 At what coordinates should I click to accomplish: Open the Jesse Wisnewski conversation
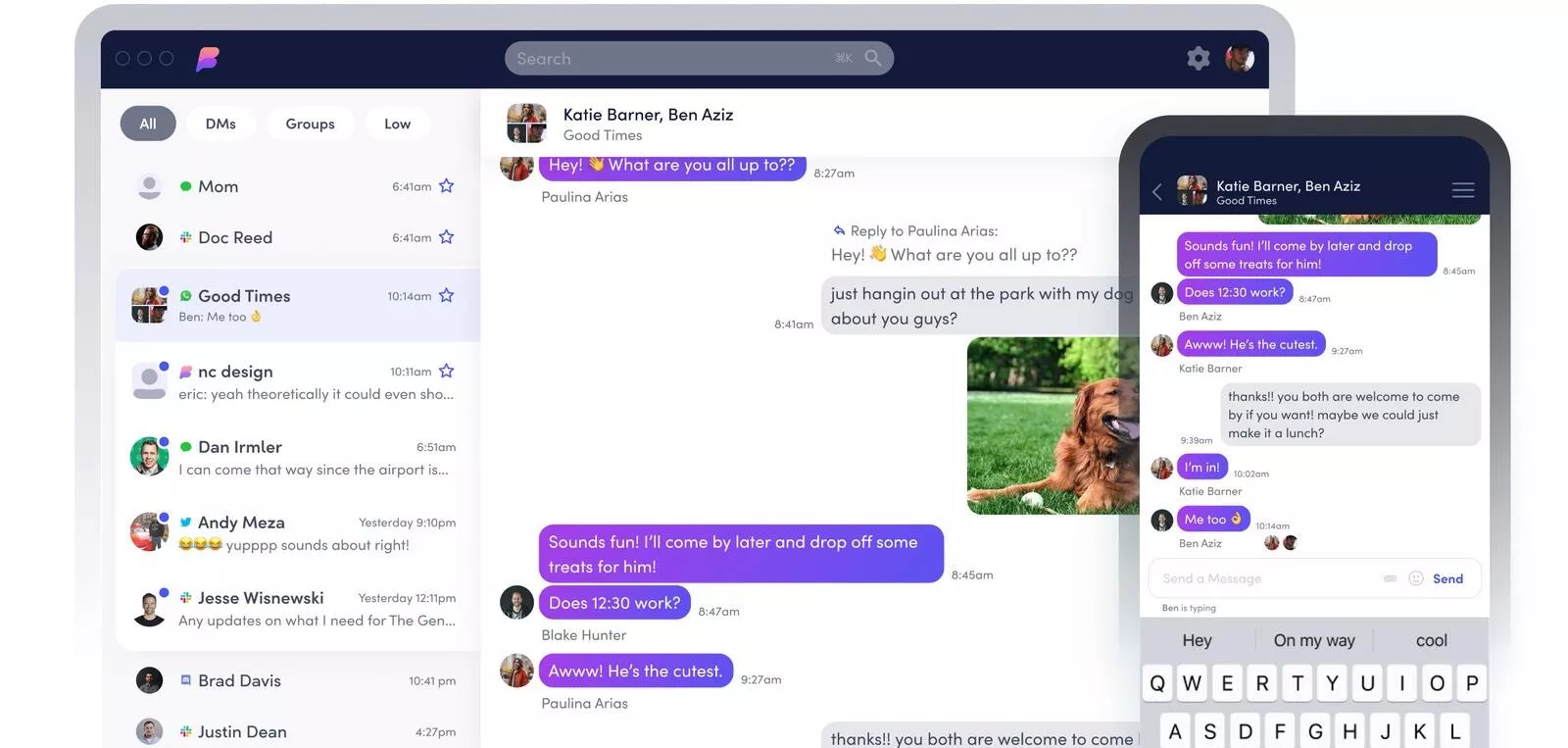[x=298, y=608]
